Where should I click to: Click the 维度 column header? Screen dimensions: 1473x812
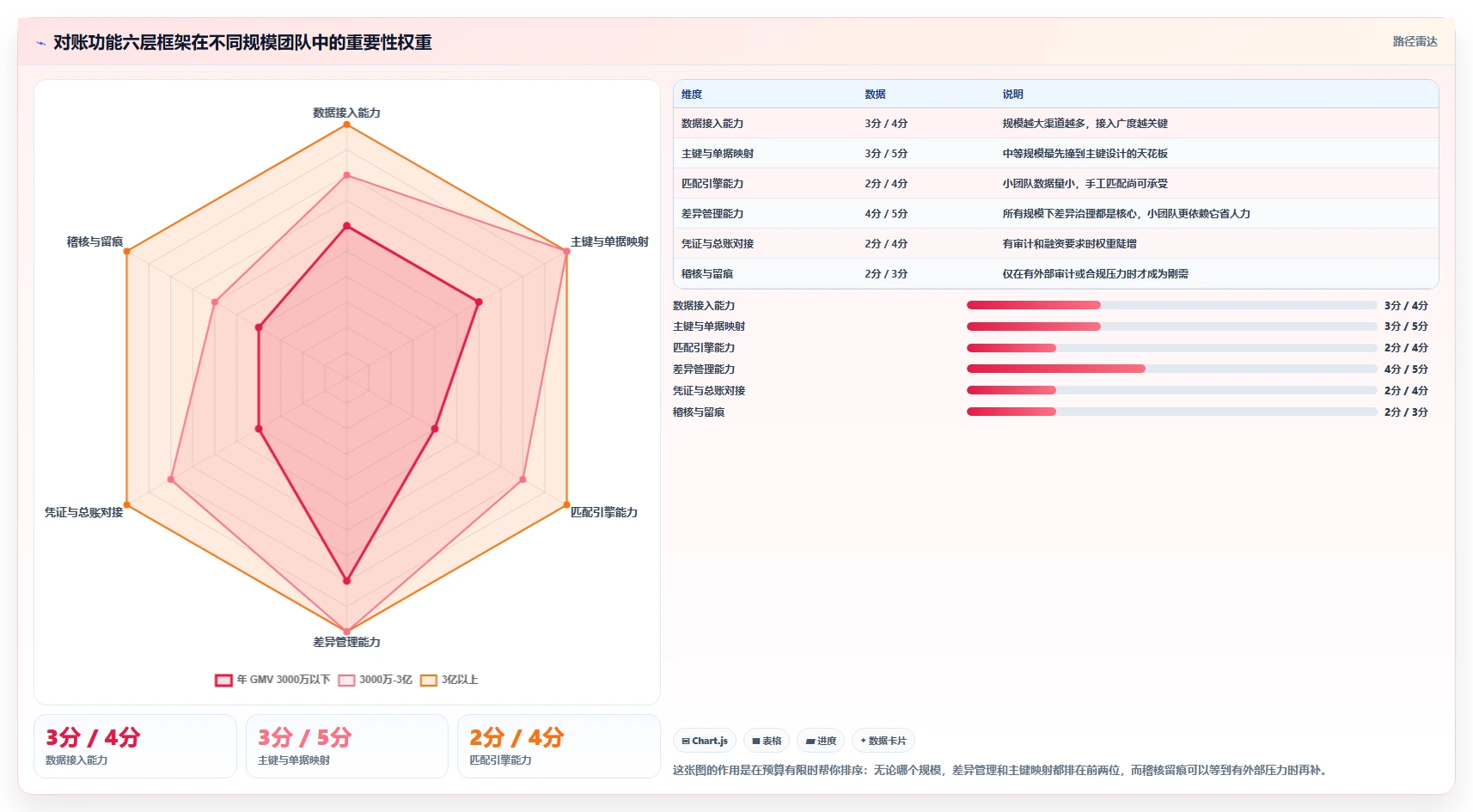[x=692, y=95]
